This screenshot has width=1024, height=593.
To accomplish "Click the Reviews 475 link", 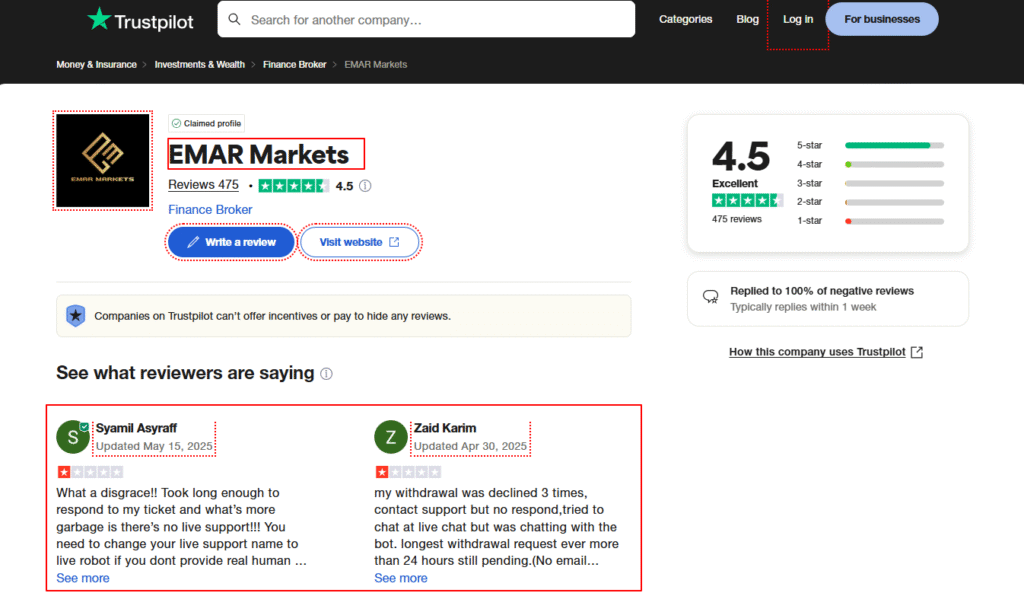I will pyautogui.click(x=204, y=185).
